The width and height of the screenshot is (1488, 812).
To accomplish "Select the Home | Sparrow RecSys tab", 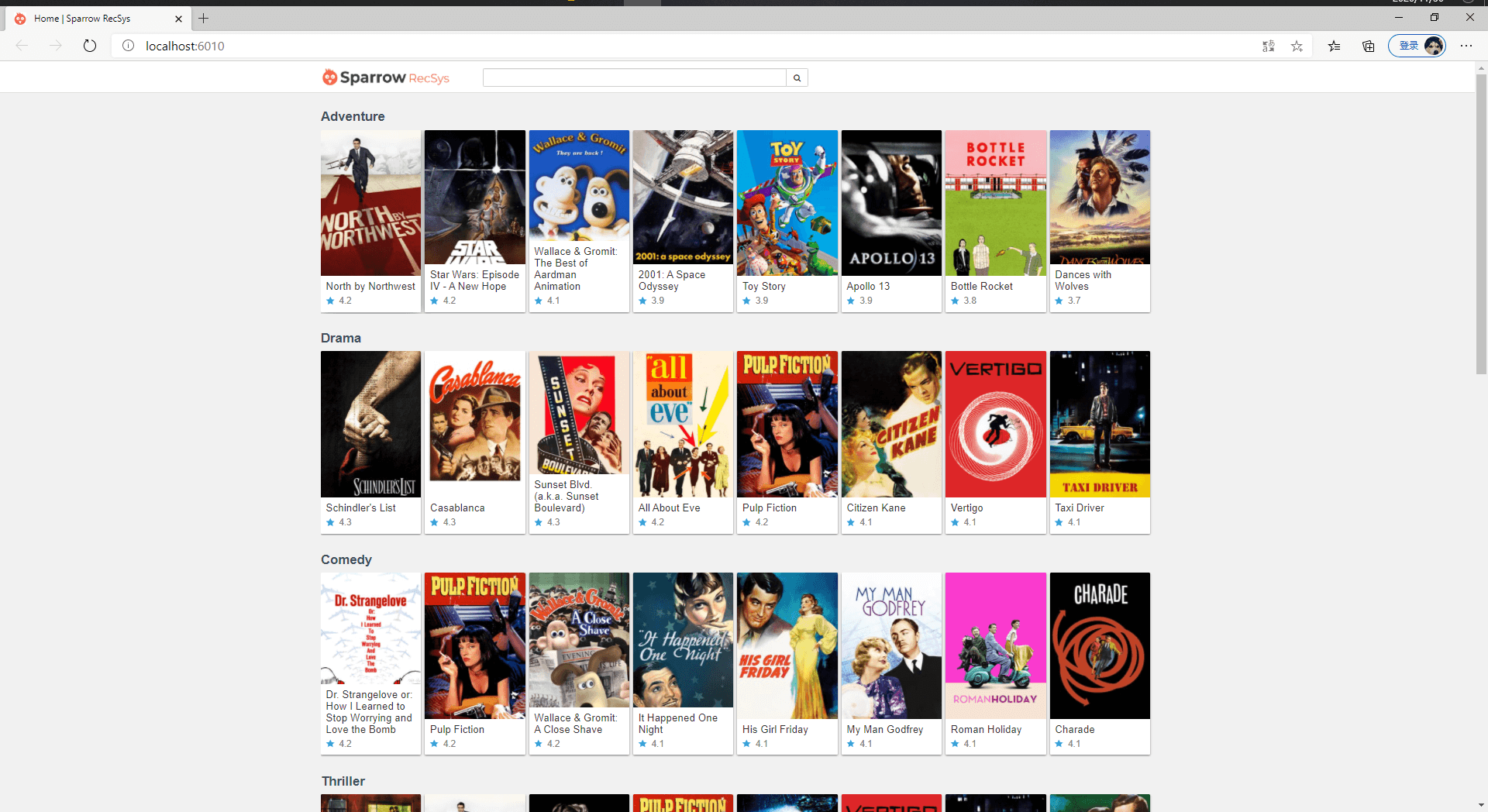I will coord(97,19).
